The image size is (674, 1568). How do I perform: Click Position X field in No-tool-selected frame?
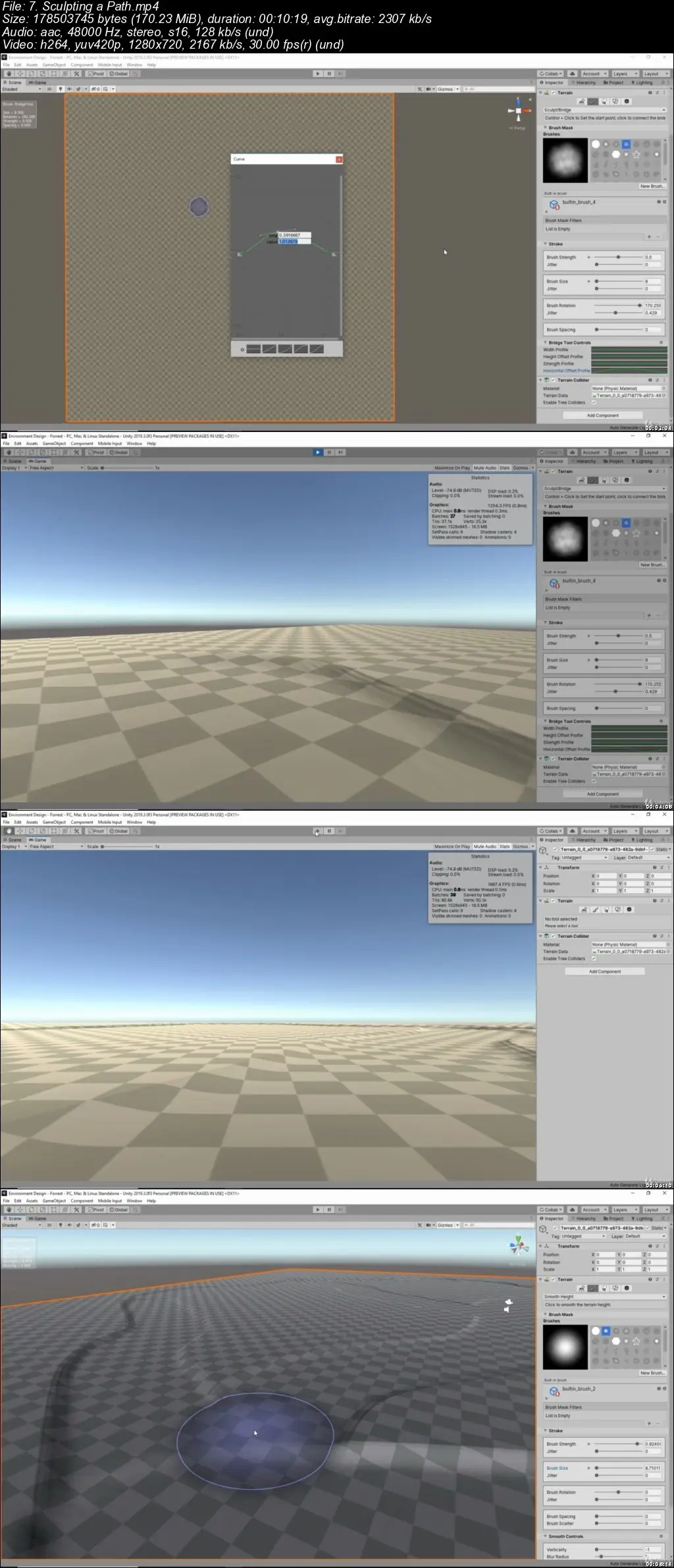point(608,876)
